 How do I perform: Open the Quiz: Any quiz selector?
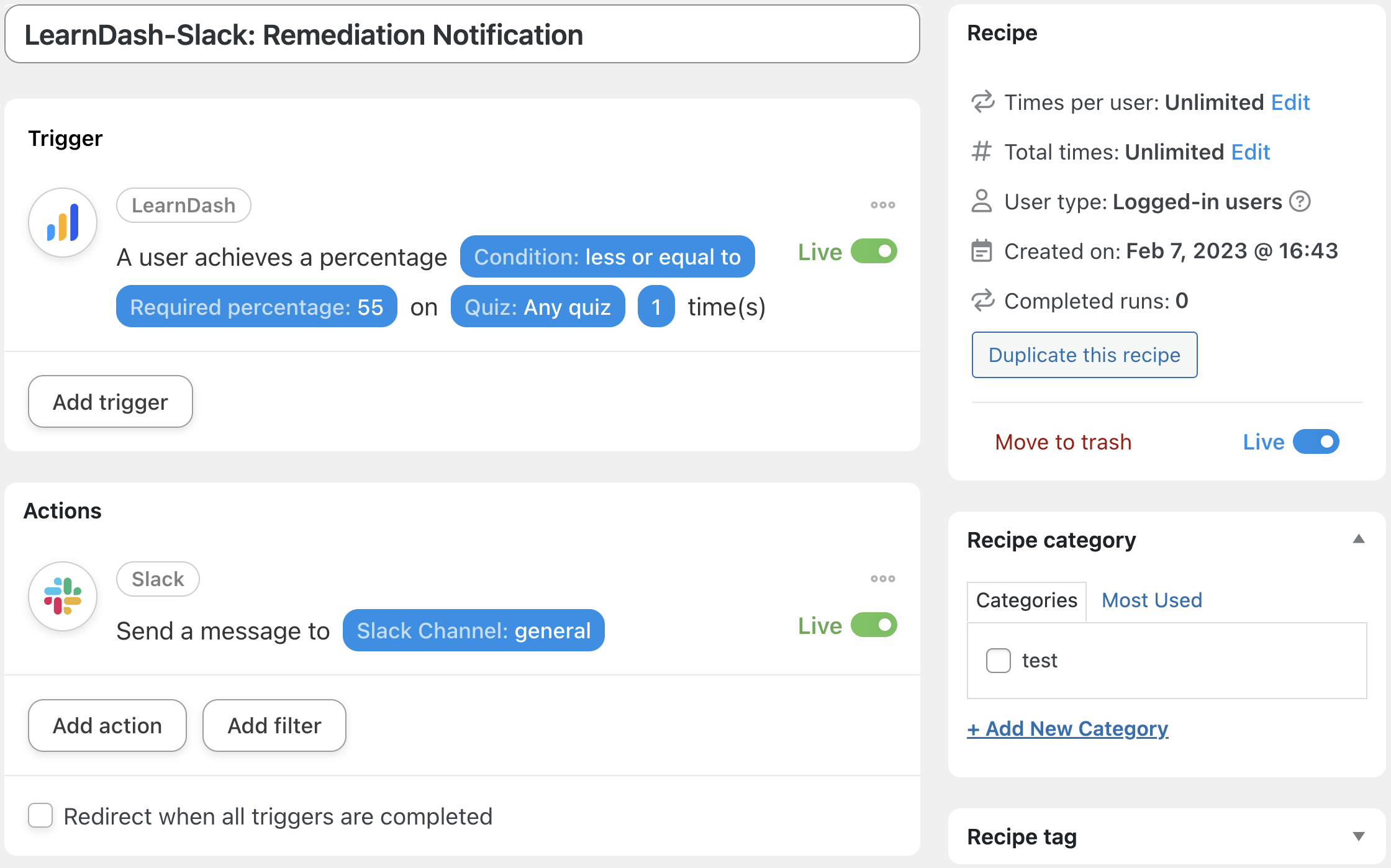coord(538,306)
